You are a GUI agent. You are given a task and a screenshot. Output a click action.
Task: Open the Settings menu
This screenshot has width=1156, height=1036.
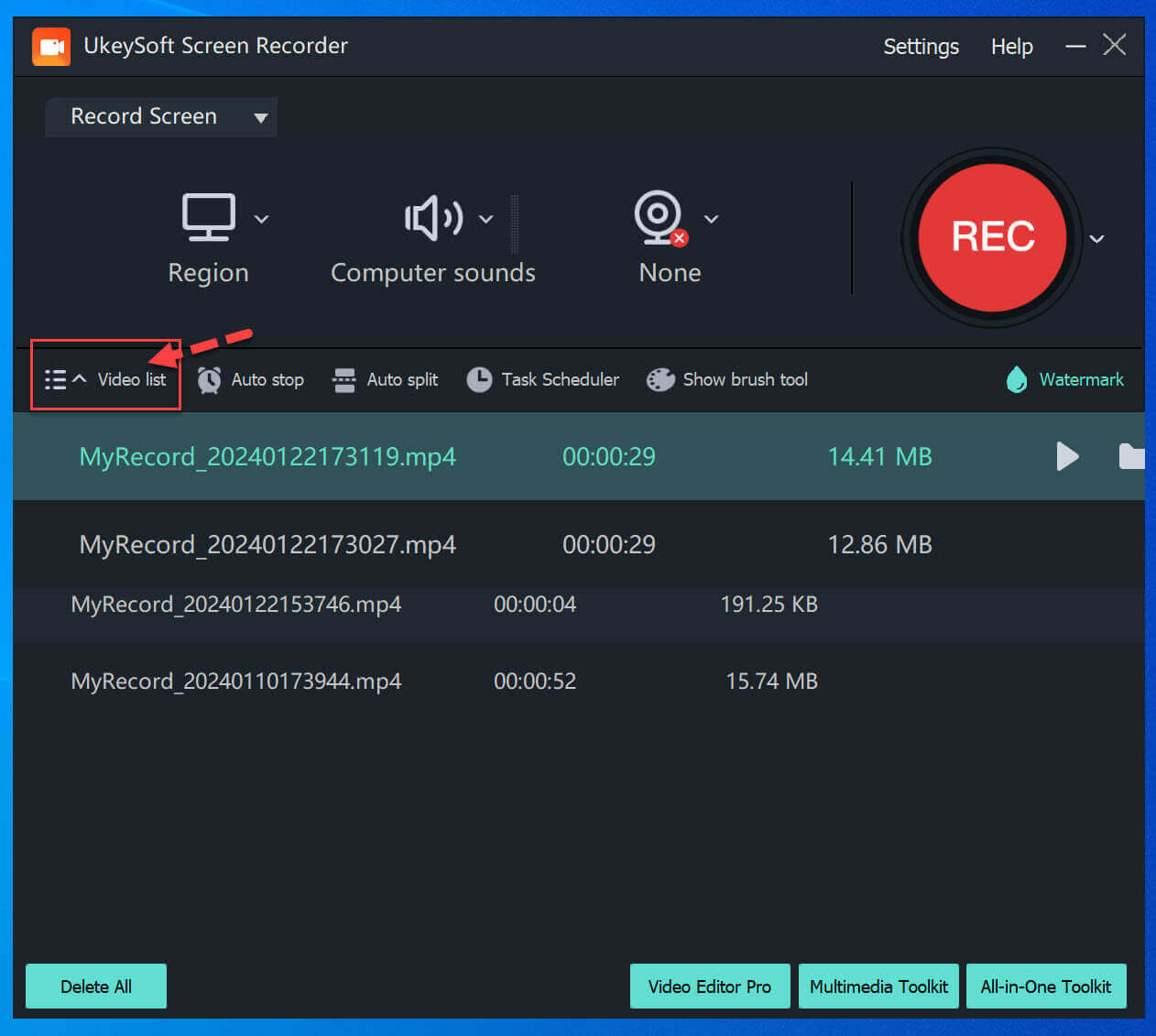click(921, 47)
